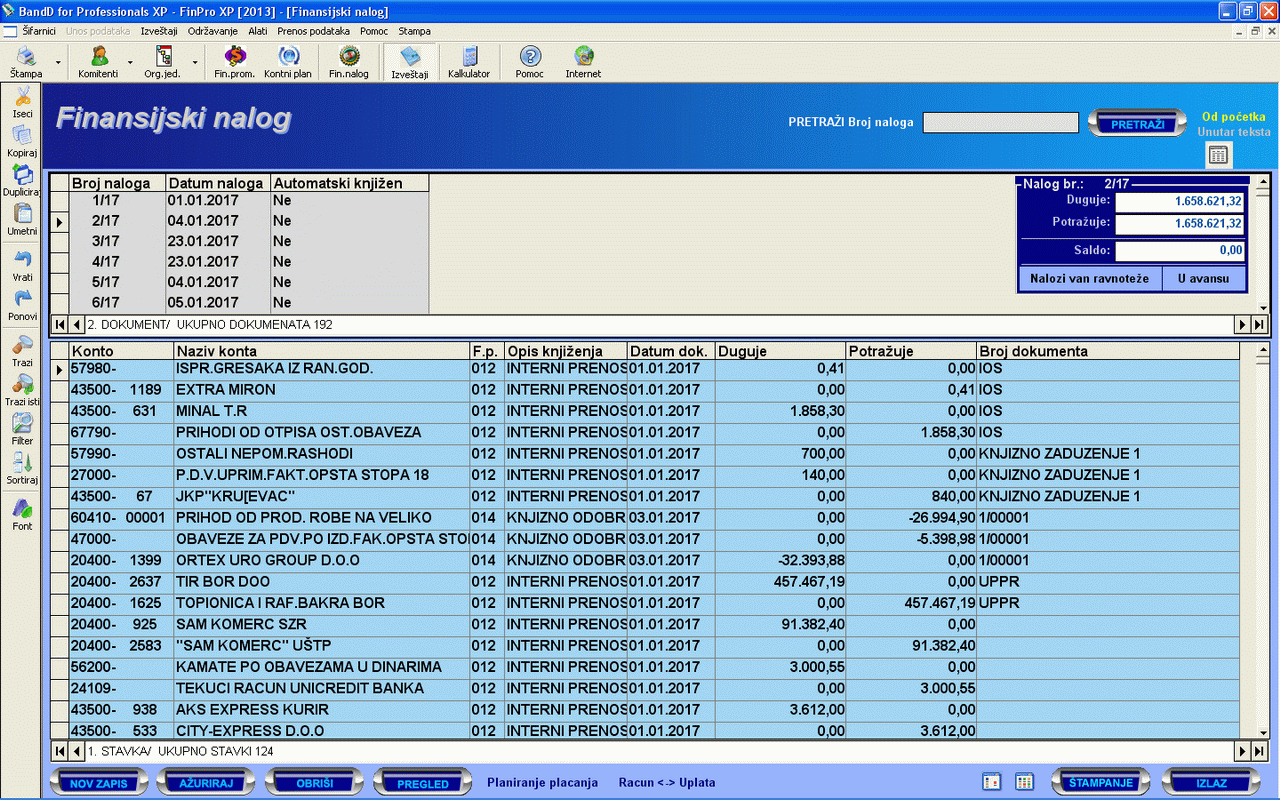Go to next record in stavki navigator
Image resolution: width=1280 pixels, height=800 pixels.
coord(1243,751)
